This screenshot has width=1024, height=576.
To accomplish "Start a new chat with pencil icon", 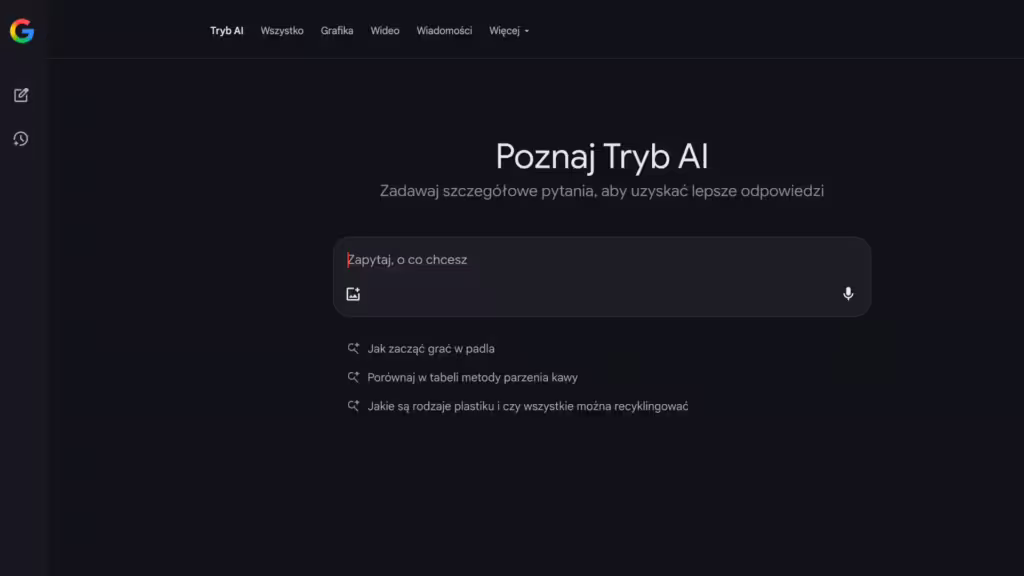I will 21,95.
